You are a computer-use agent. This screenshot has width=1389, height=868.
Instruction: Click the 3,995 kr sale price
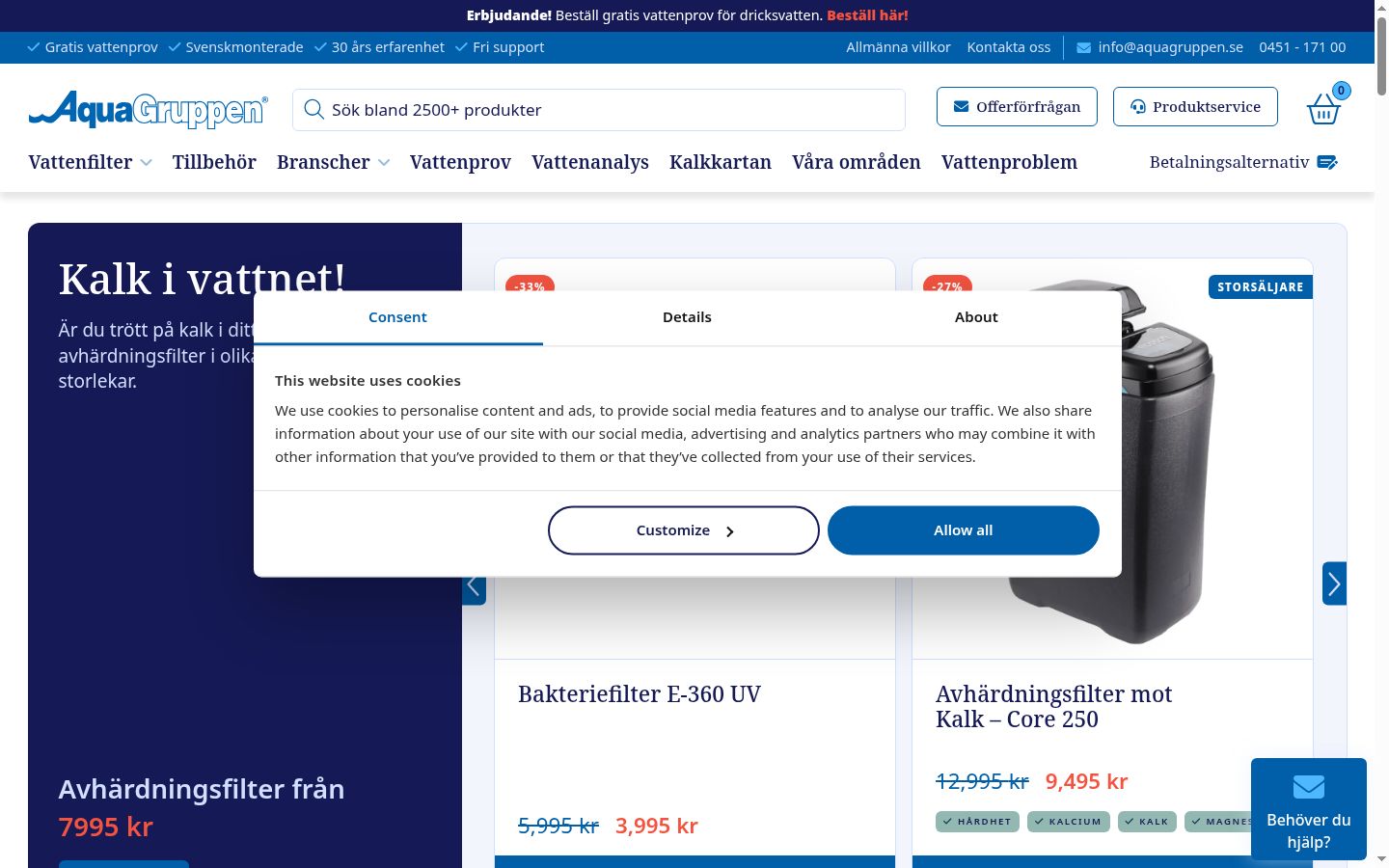tap(656, 827)
